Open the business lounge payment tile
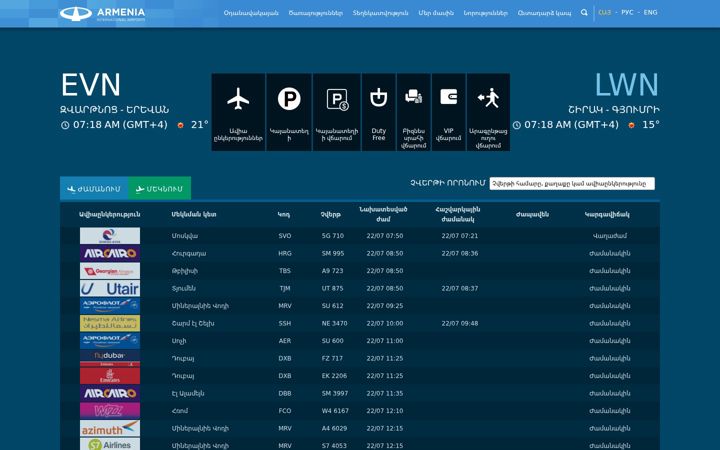Viewport: 720px width, 450px height. tap(413, 112)
